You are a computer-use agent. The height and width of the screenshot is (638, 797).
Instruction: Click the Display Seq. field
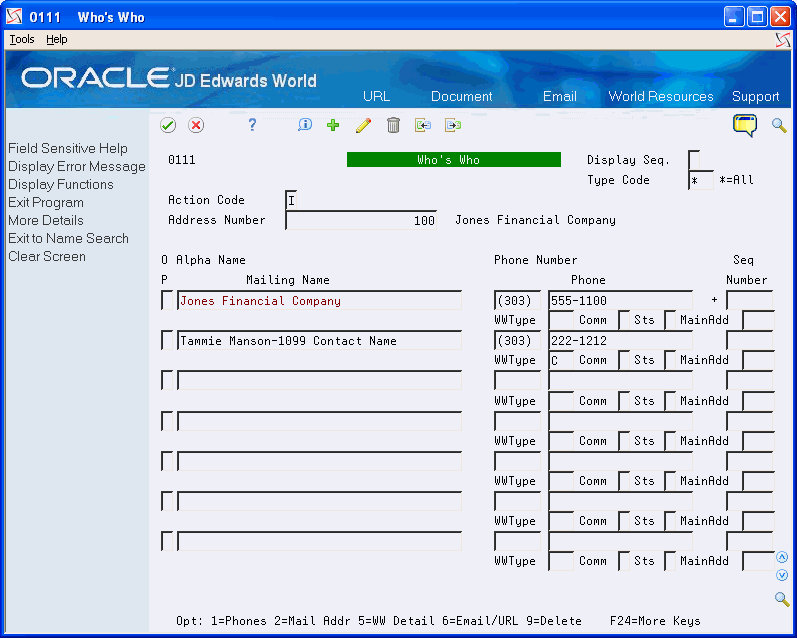tap(694, 160)
